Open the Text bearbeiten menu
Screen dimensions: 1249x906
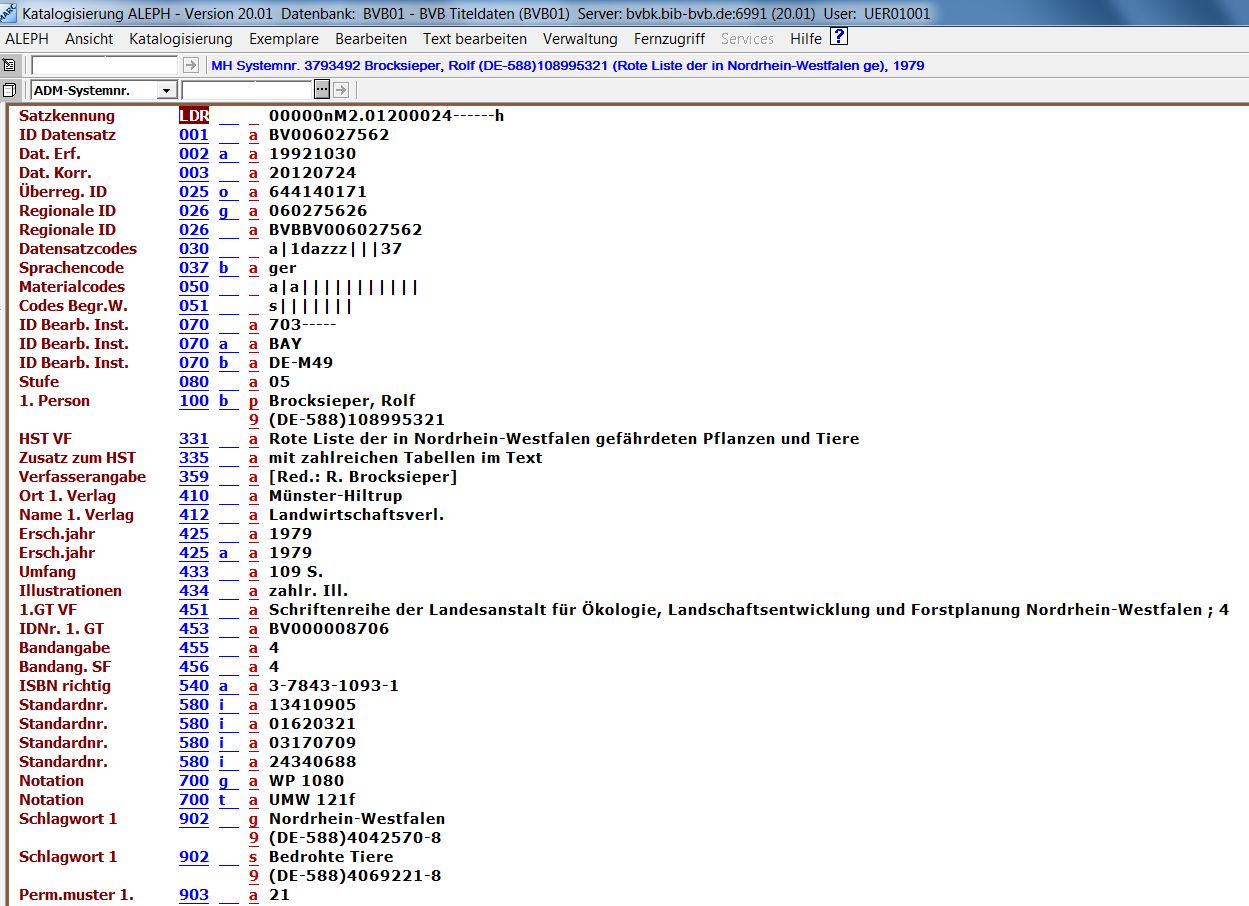475,39
